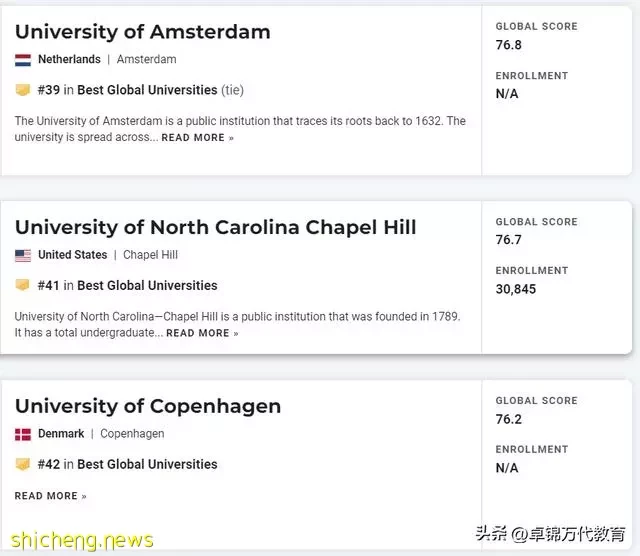Click Best Global Universities link for #41
This screenshot has width=640, height=556.
pyautogui.click(x=147, y=285)
